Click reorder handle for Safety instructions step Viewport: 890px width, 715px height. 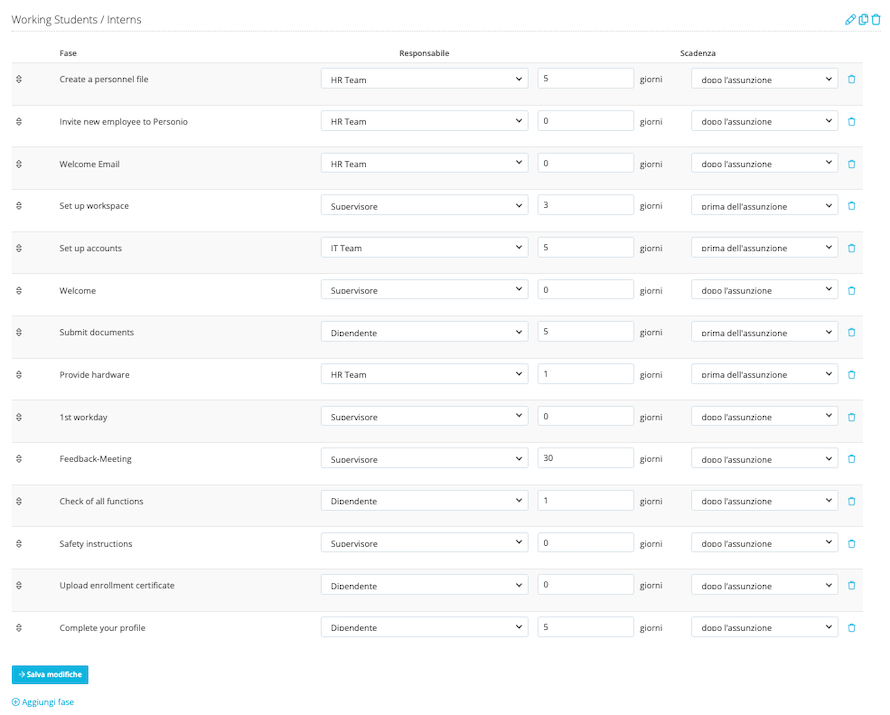(19, 544)
